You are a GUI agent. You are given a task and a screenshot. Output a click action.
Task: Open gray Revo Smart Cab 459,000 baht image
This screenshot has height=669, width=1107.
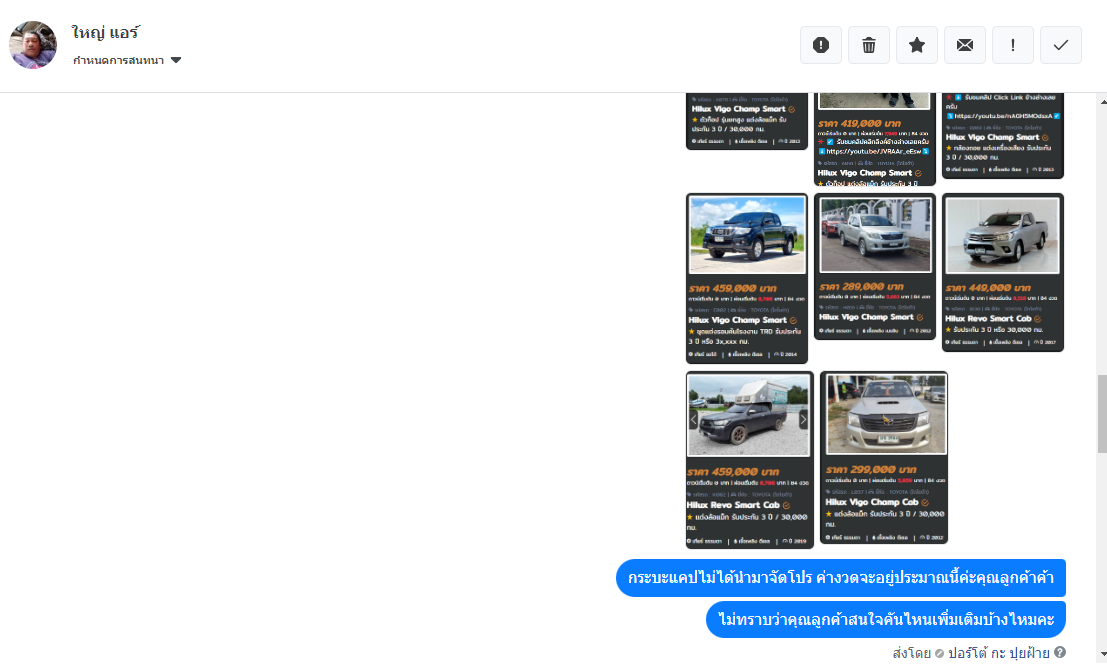point(748,415)
